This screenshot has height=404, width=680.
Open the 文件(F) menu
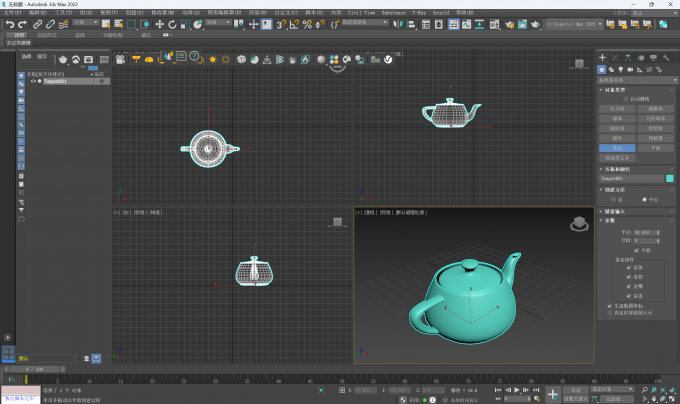point(12,13)
